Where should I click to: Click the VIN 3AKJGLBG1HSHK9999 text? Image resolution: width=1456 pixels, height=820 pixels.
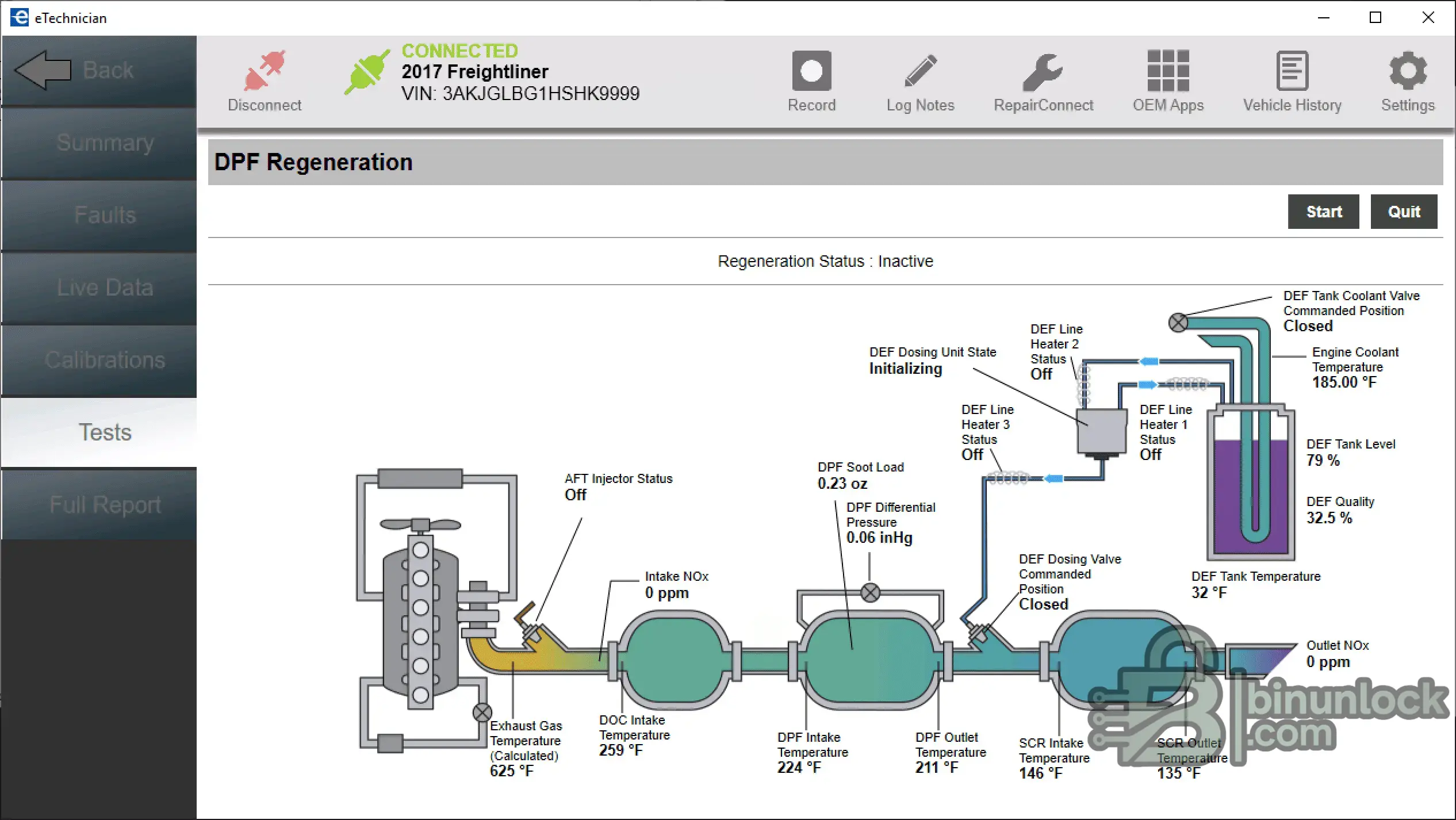click(x=520, y=93)
